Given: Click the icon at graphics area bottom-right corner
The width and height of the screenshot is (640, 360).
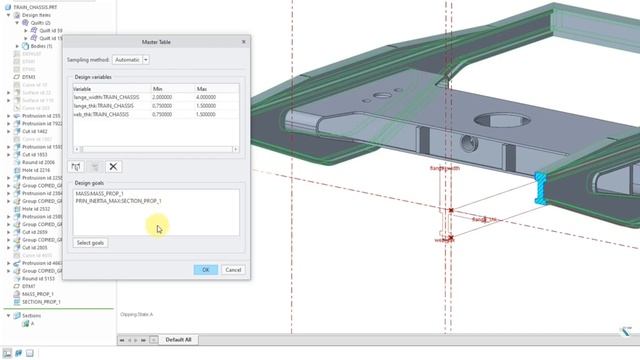Looking at the screenshot, I should pyautogui.click(x=626, y=331).
